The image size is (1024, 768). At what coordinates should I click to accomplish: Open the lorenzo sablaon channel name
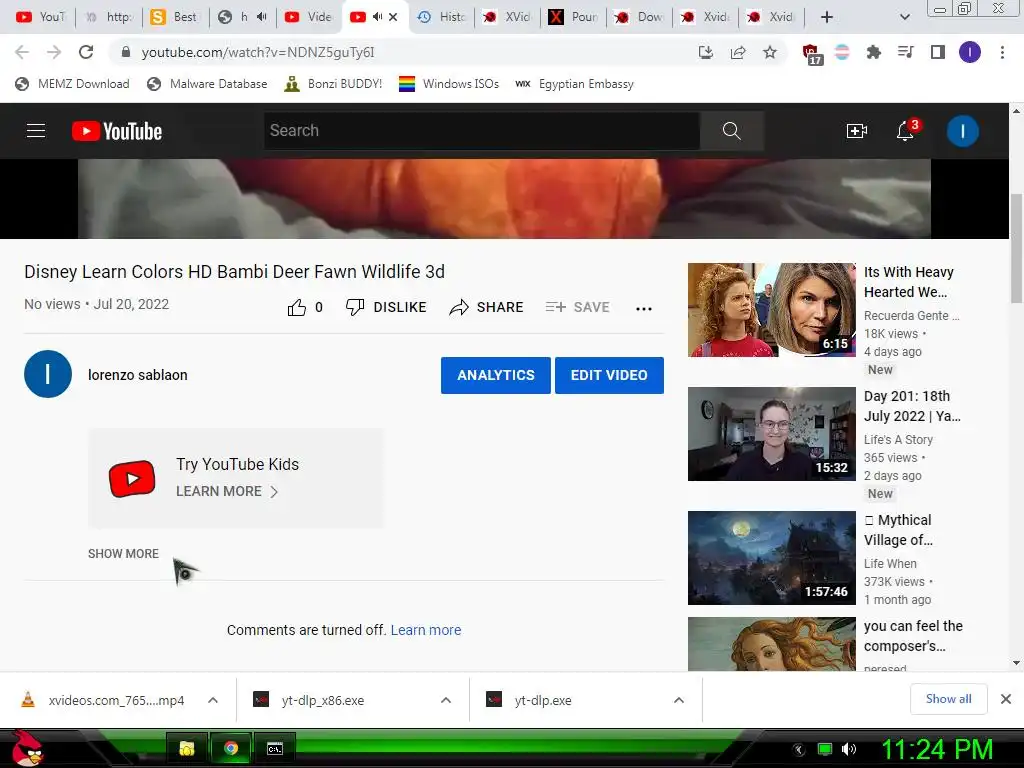click(138, 375)
